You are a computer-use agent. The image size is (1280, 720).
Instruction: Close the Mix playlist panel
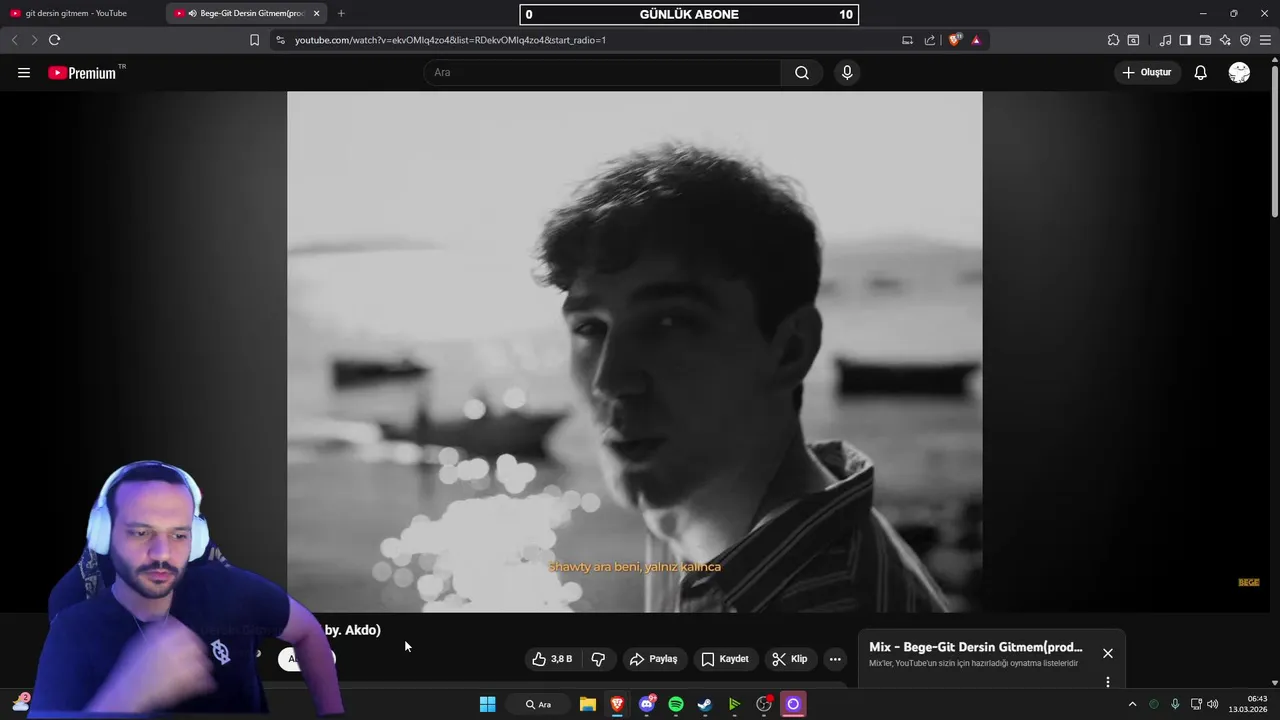point(1108,653)
